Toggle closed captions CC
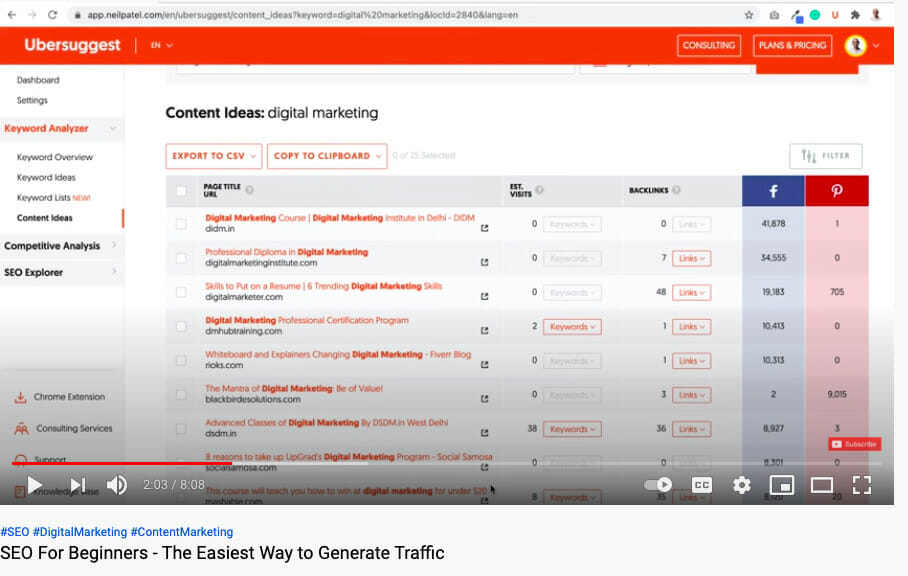The image size is (908, 576). pos(701,485)
